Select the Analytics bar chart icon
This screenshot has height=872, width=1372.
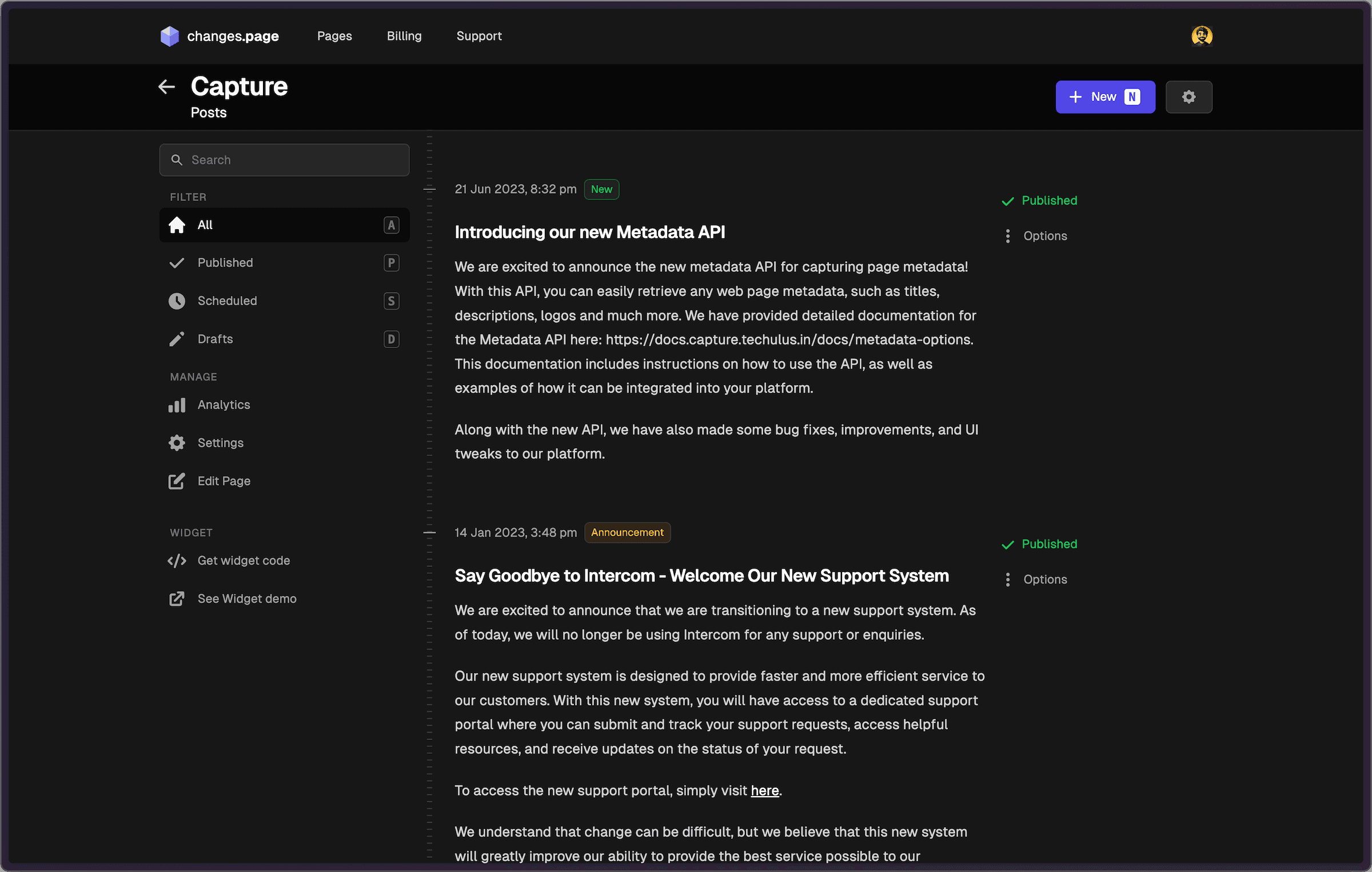coord(177,405)
